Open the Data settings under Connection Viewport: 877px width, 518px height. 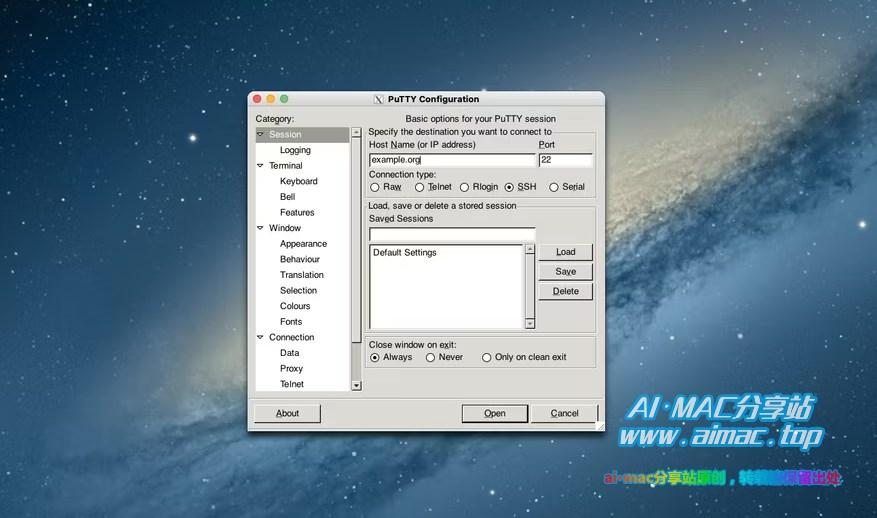tap(289, 353)
